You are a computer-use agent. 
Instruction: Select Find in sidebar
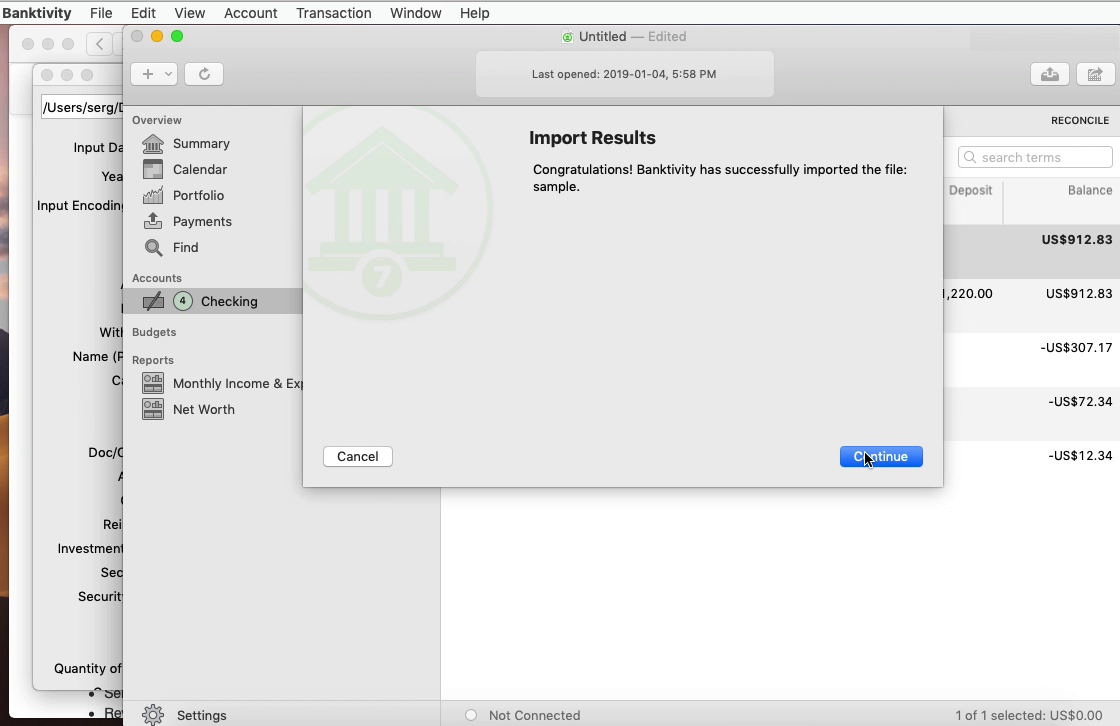pyautogui.click(x=186, y=247)
